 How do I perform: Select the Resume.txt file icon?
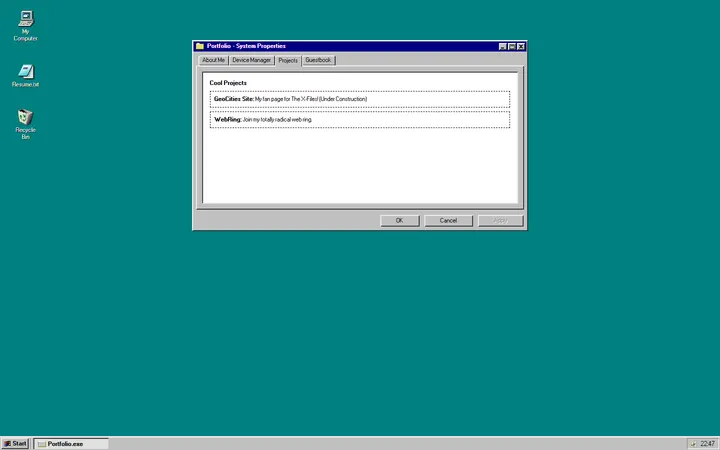point(25,71)
